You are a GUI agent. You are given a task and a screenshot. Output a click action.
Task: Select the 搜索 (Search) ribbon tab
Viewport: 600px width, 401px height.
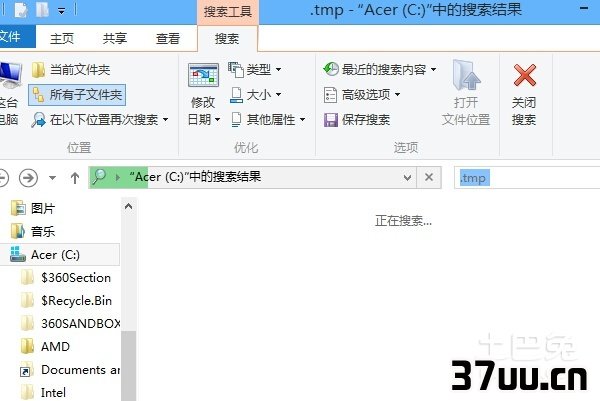(227, 38)
